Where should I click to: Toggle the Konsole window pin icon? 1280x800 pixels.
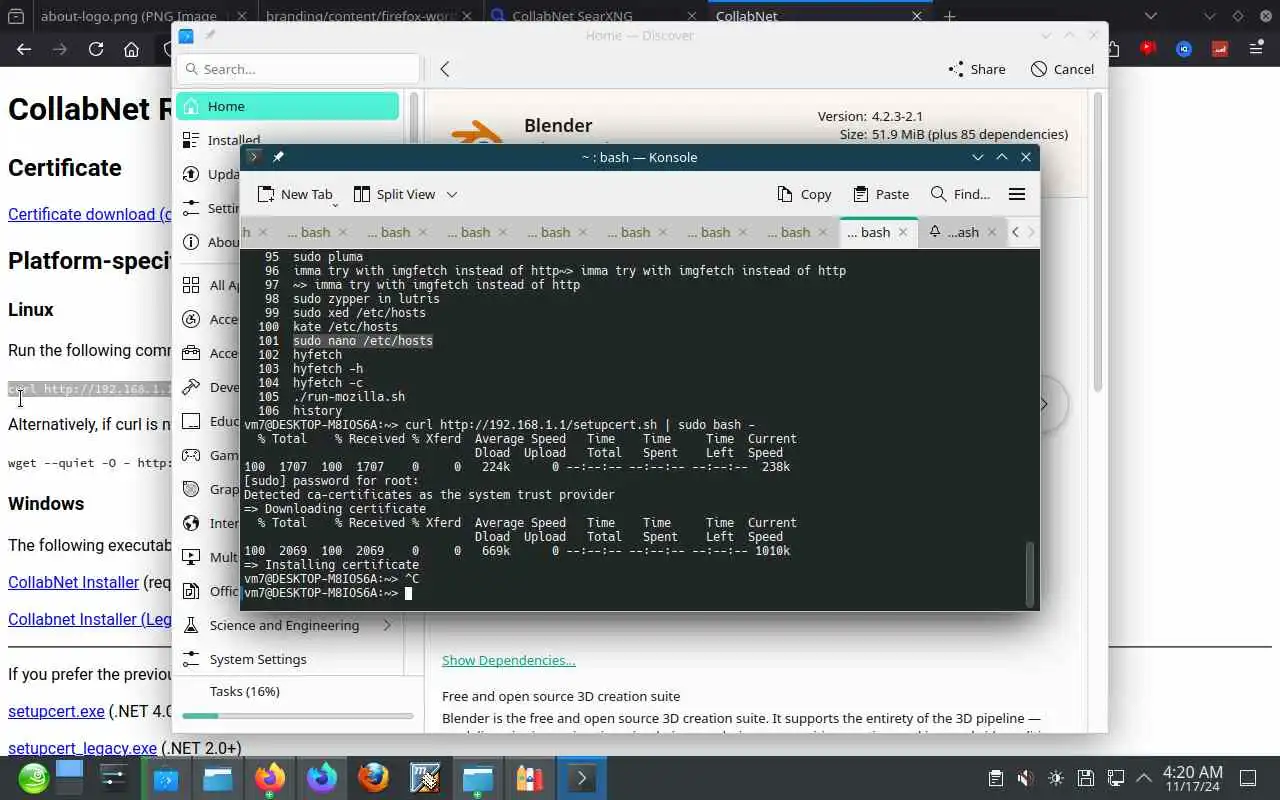point(278,157)
